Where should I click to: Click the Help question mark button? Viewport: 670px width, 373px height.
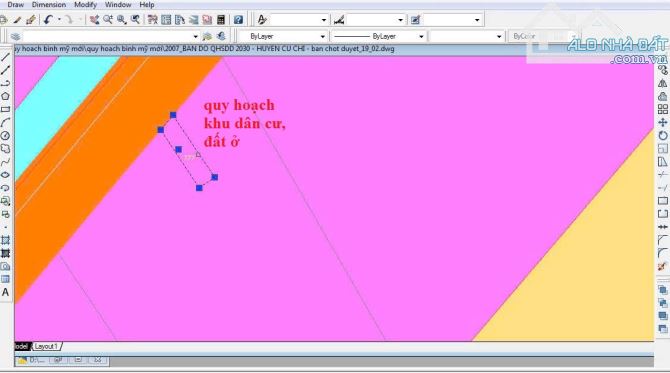click(x=238, y=20)
